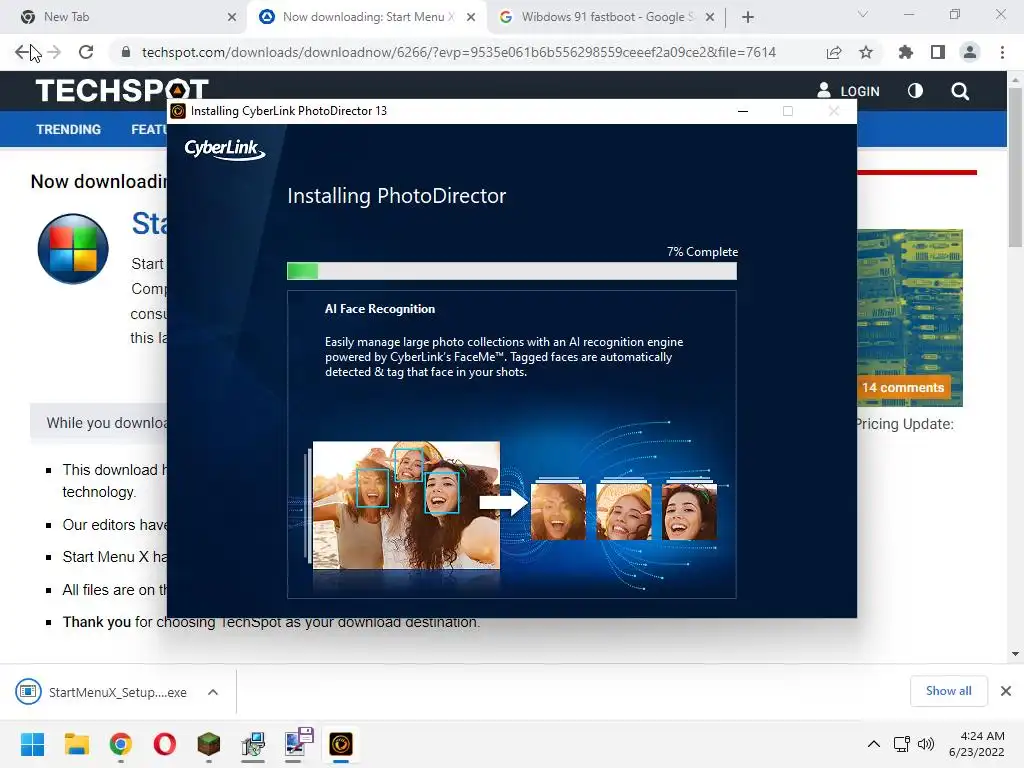Image resolution: width=1024 pixels, height=768 pixels.
Task: Open the Chrome profile avatar
Action: click(970, 52)
